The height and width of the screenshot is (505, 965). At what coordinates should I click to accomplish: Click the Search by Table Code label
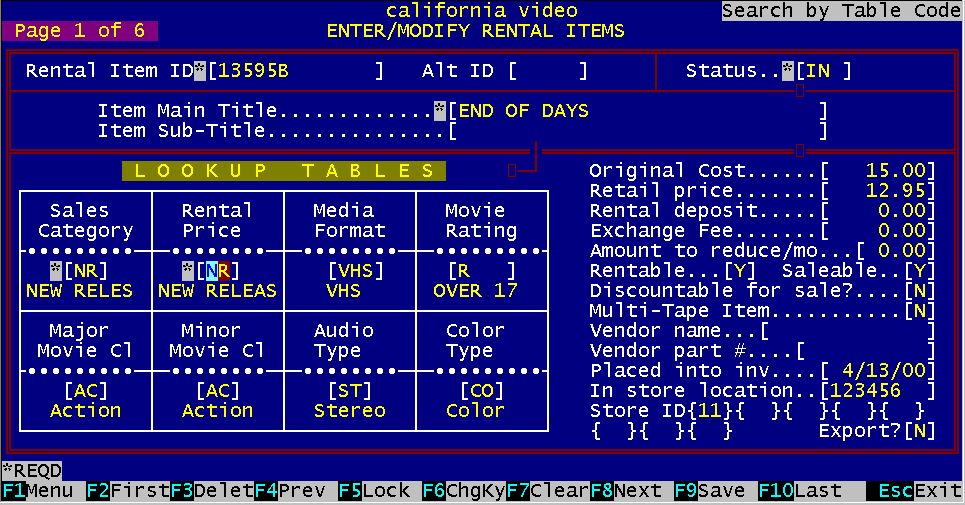pyautogui.click(x=841, y=11)
